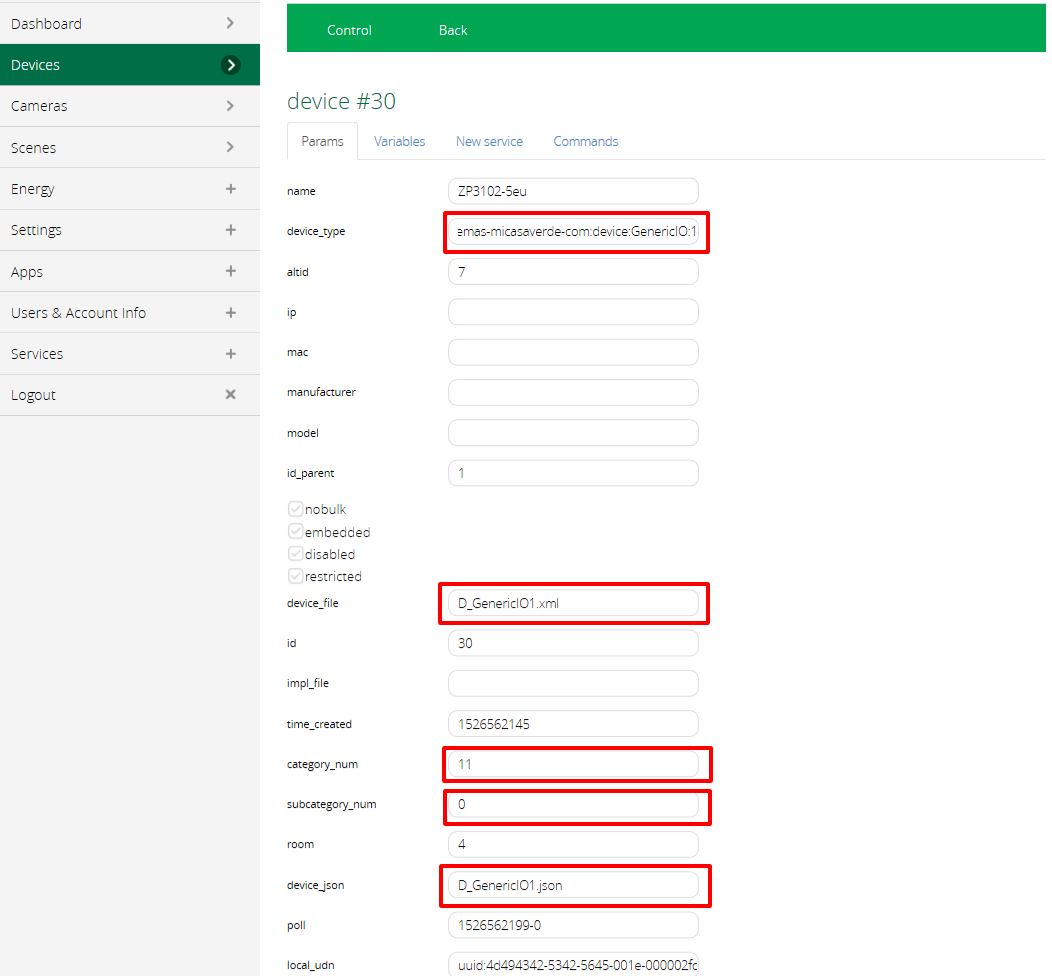1052x976 pixels.
Task: Click the Devices circular arrow icon
Action: coord(231,65)
